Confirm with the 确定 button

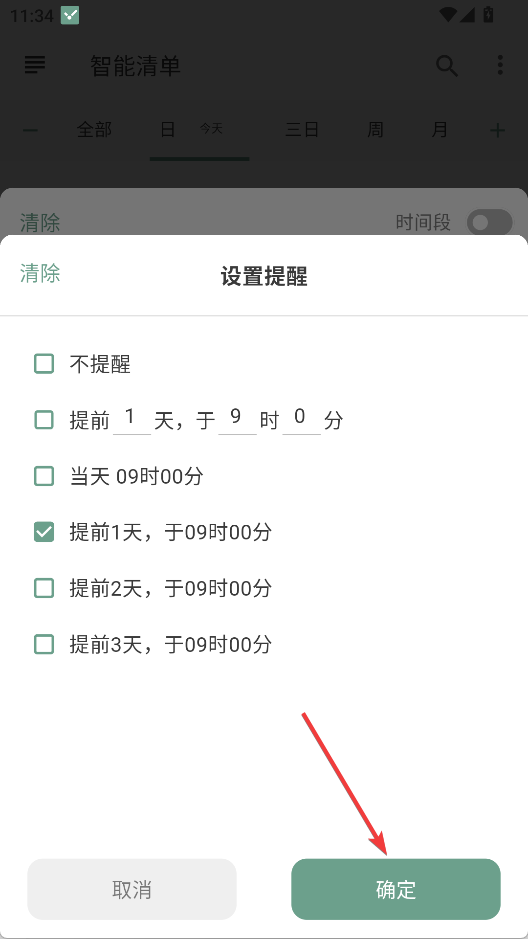(396, 889)
